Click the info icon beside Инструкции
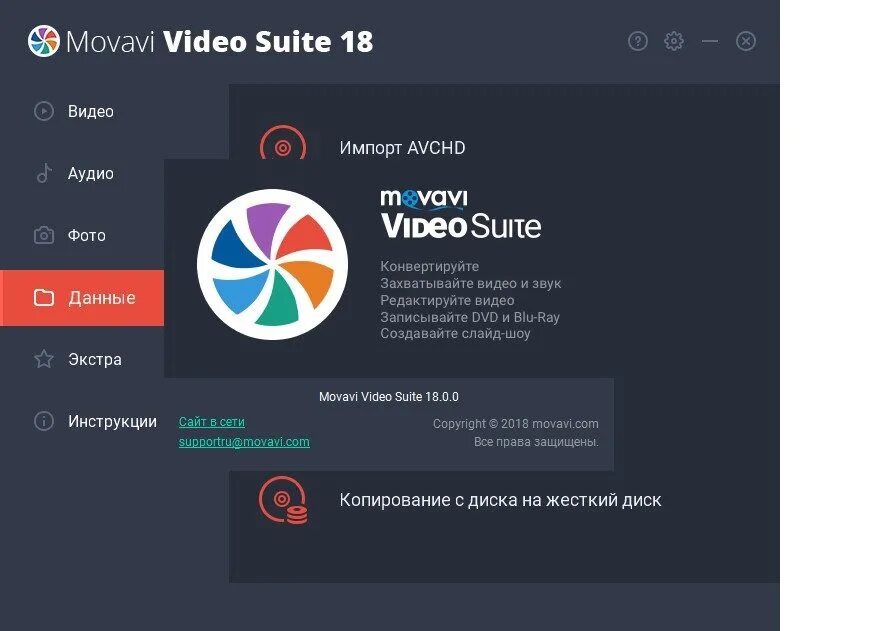Image resolution: width=879 pixels, height=631 pixels. click(44, 421)
